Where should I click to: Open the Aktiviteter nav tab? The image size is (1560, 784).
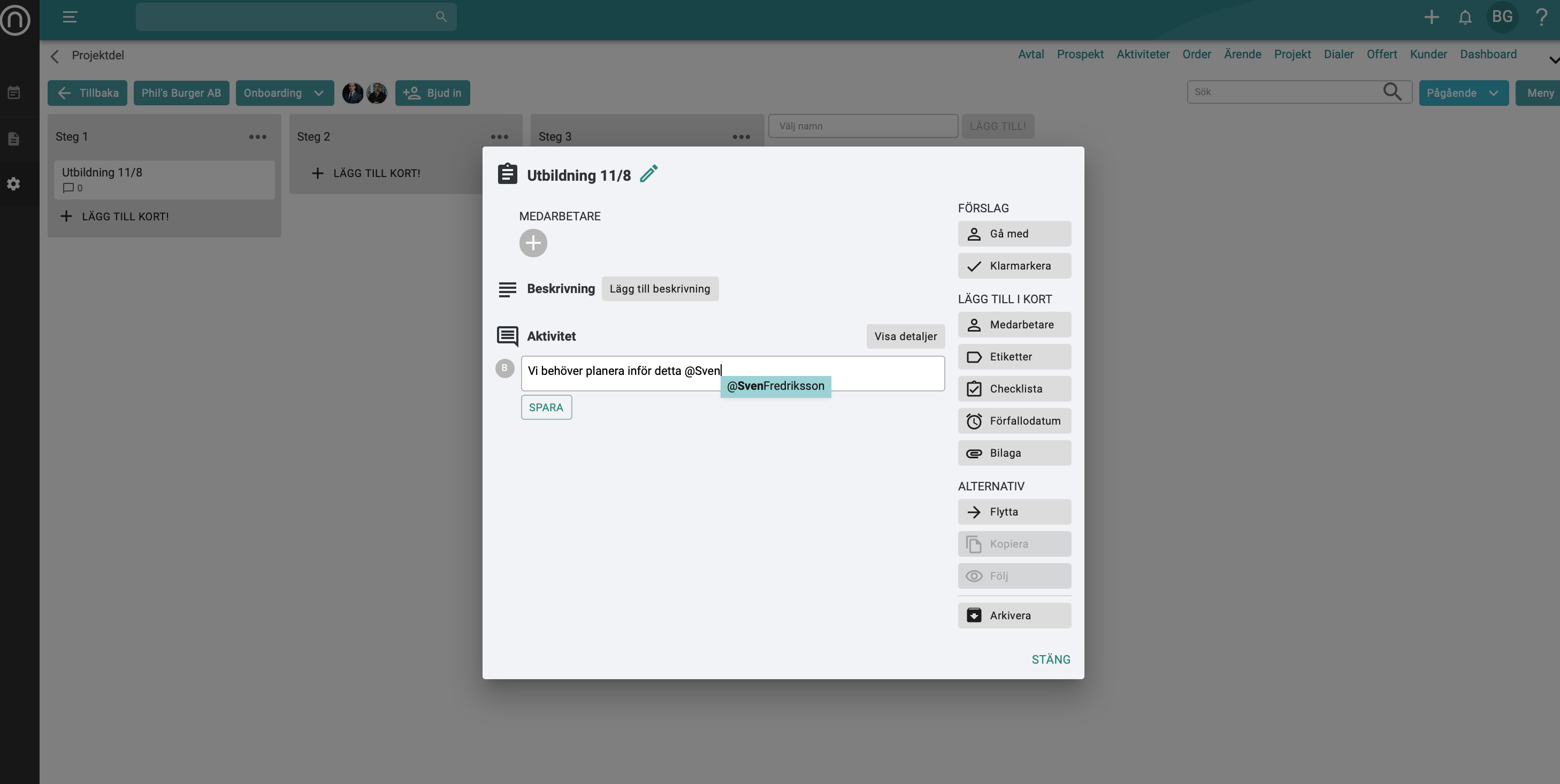click(x=1142, y=55)
